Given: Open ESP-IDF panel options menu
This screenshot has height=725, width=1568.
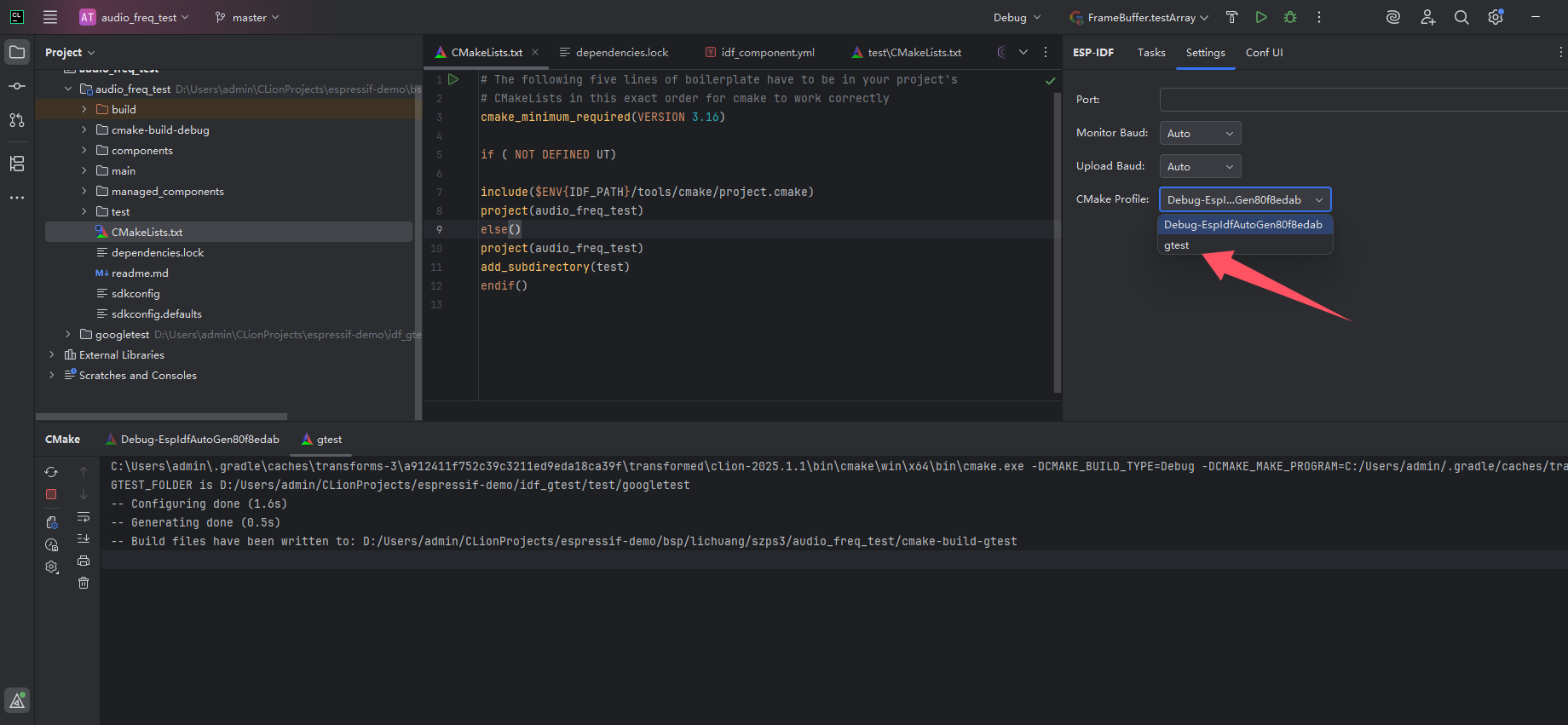Looking at the screenshot, I should (1560, 52).
